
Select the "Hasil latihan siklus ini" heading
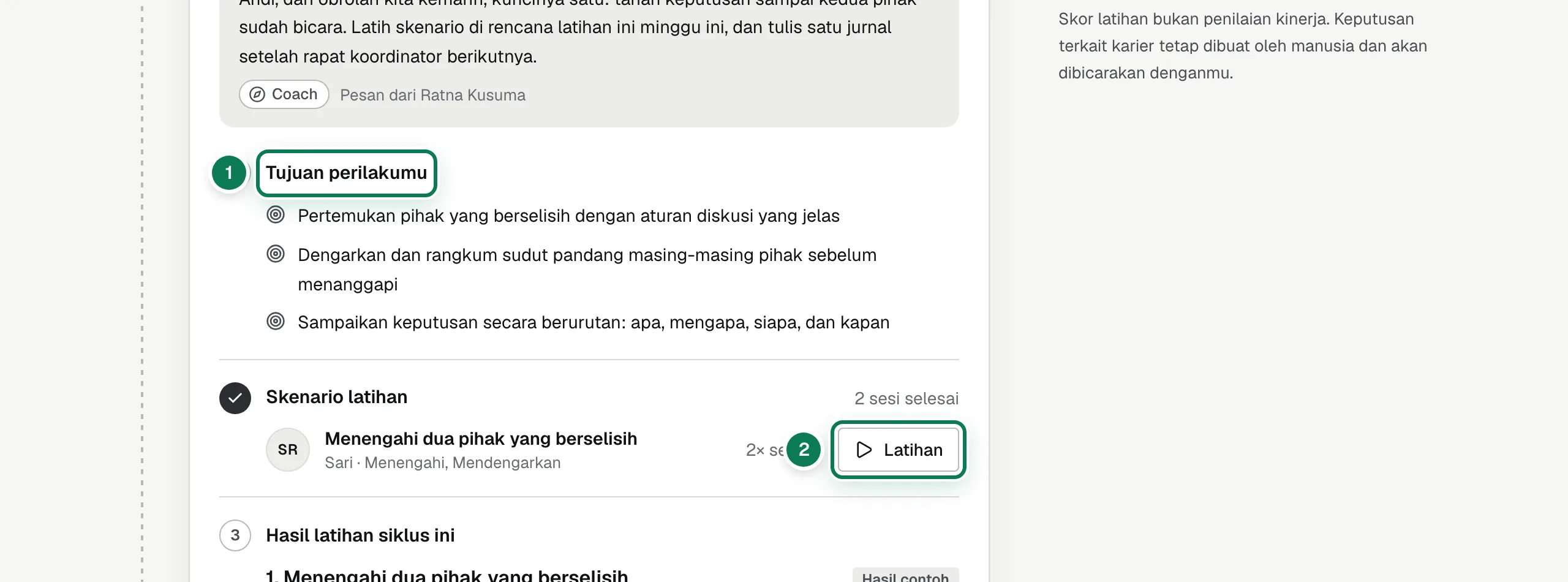click(x=360, y=535)
